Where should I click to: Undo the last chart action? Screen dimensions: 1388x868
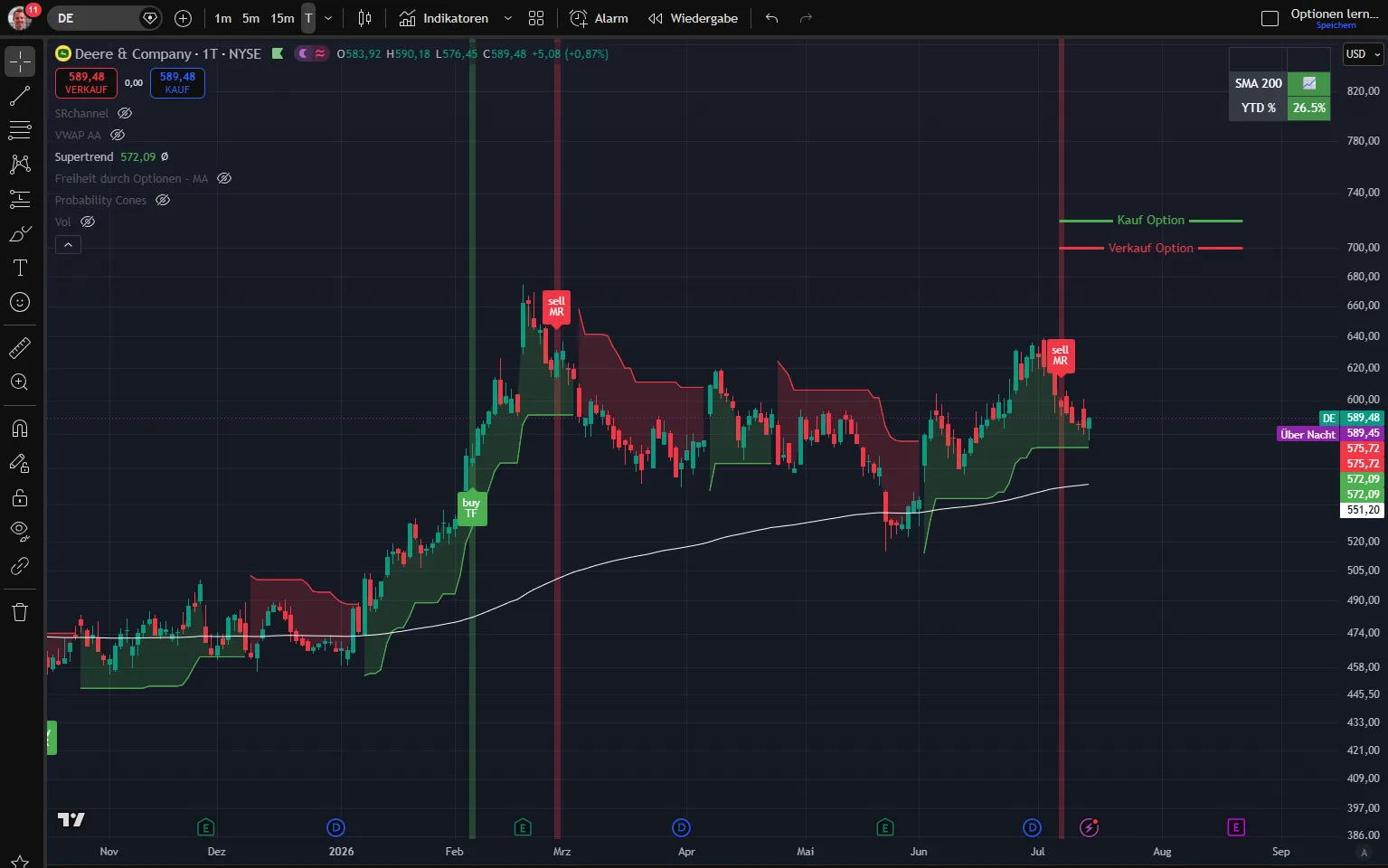pos(771,18)
